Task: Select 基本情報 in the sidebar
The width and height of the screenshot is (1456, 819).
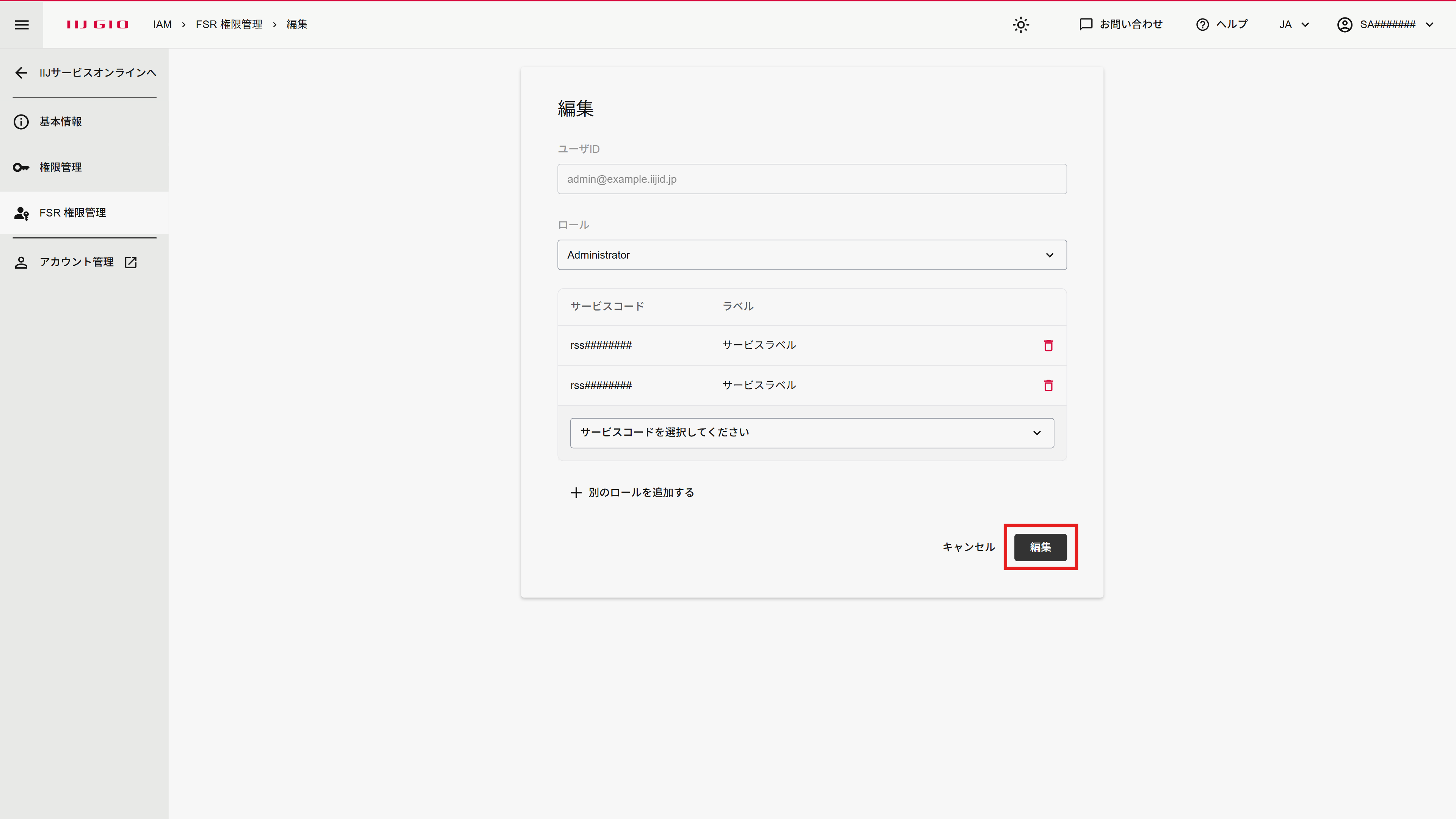Action: tap(61, 122)
